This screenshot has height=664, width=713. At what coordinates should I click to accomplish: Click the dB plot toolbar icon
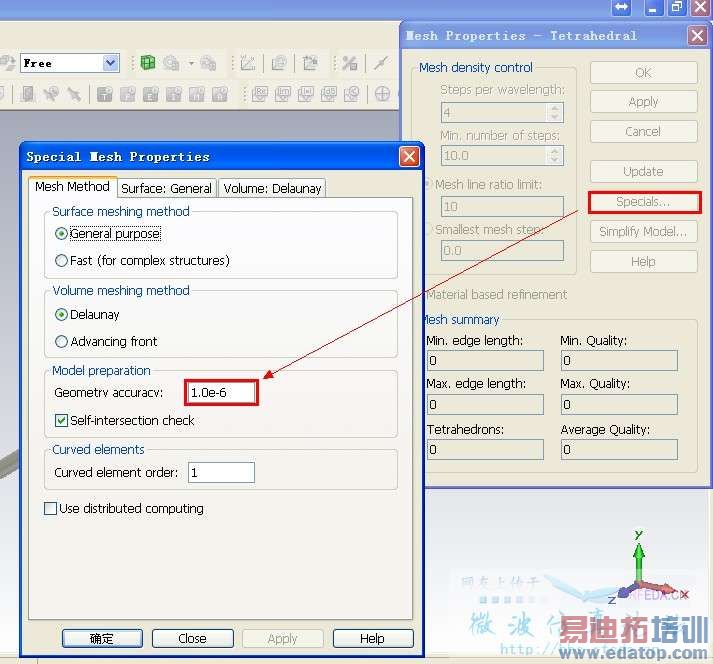coord(329,94)
